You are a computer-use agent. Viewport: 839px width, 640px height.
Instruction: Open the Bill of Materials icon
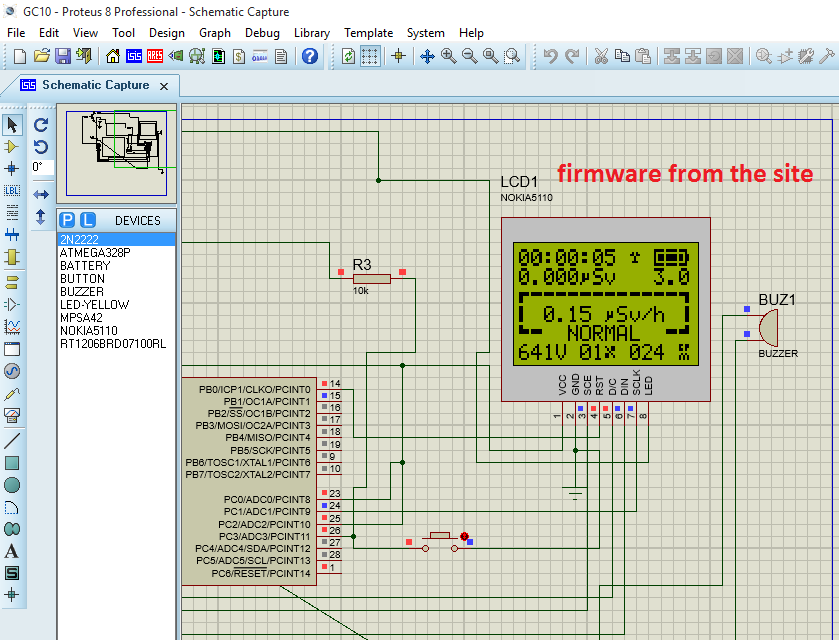(x=239, y=56)
